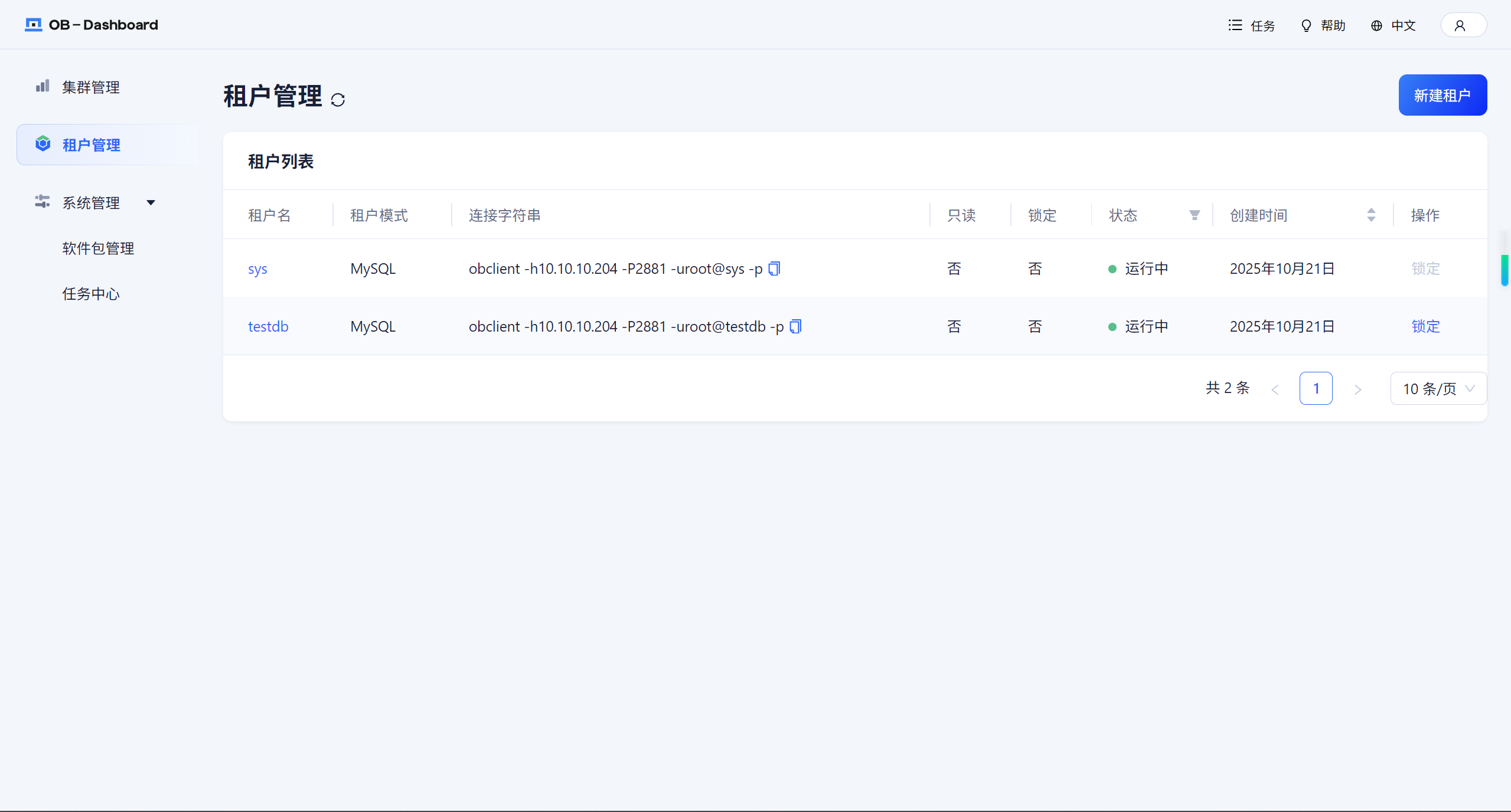Open the status column filter icon
Viewport: 1511px width, 812px height.
[x=1194, y=215]
